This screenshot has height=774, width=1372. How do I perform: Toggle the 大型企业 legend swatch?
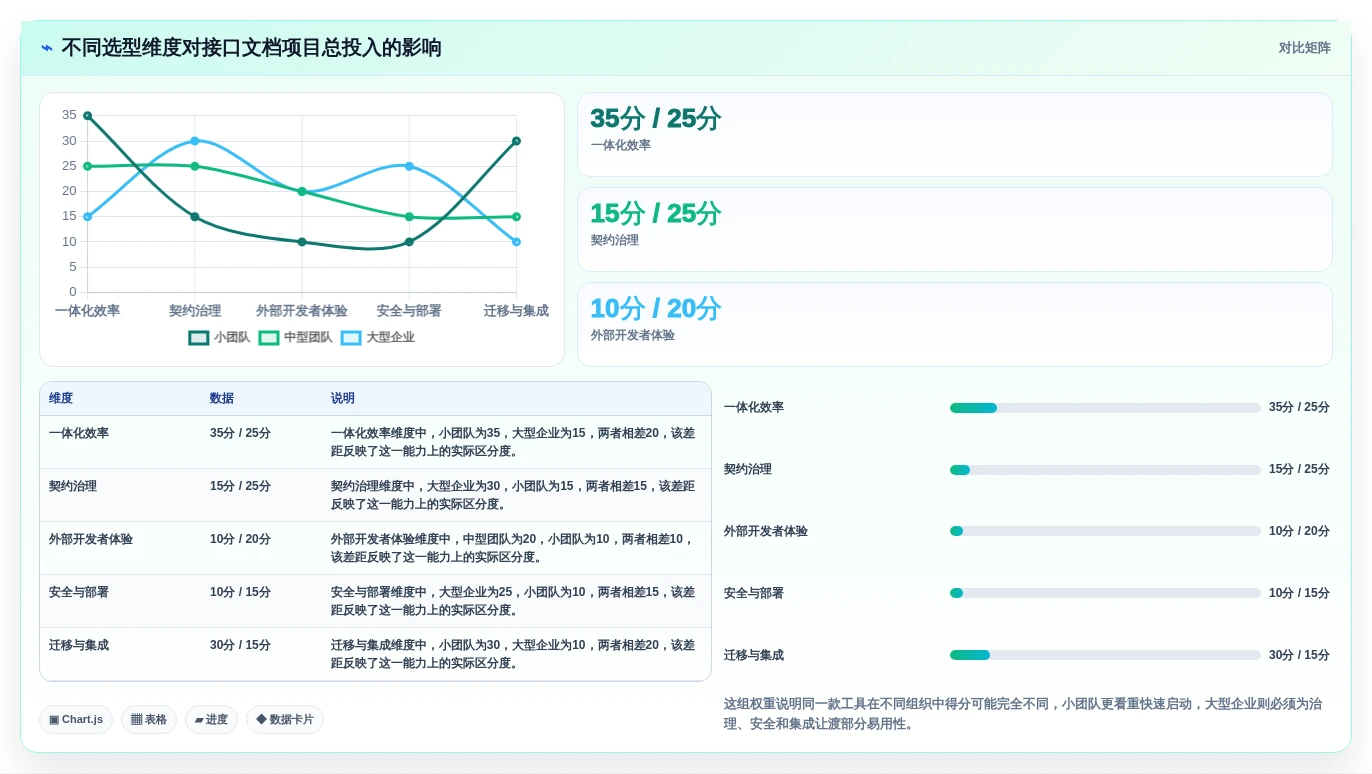point(351,338)
